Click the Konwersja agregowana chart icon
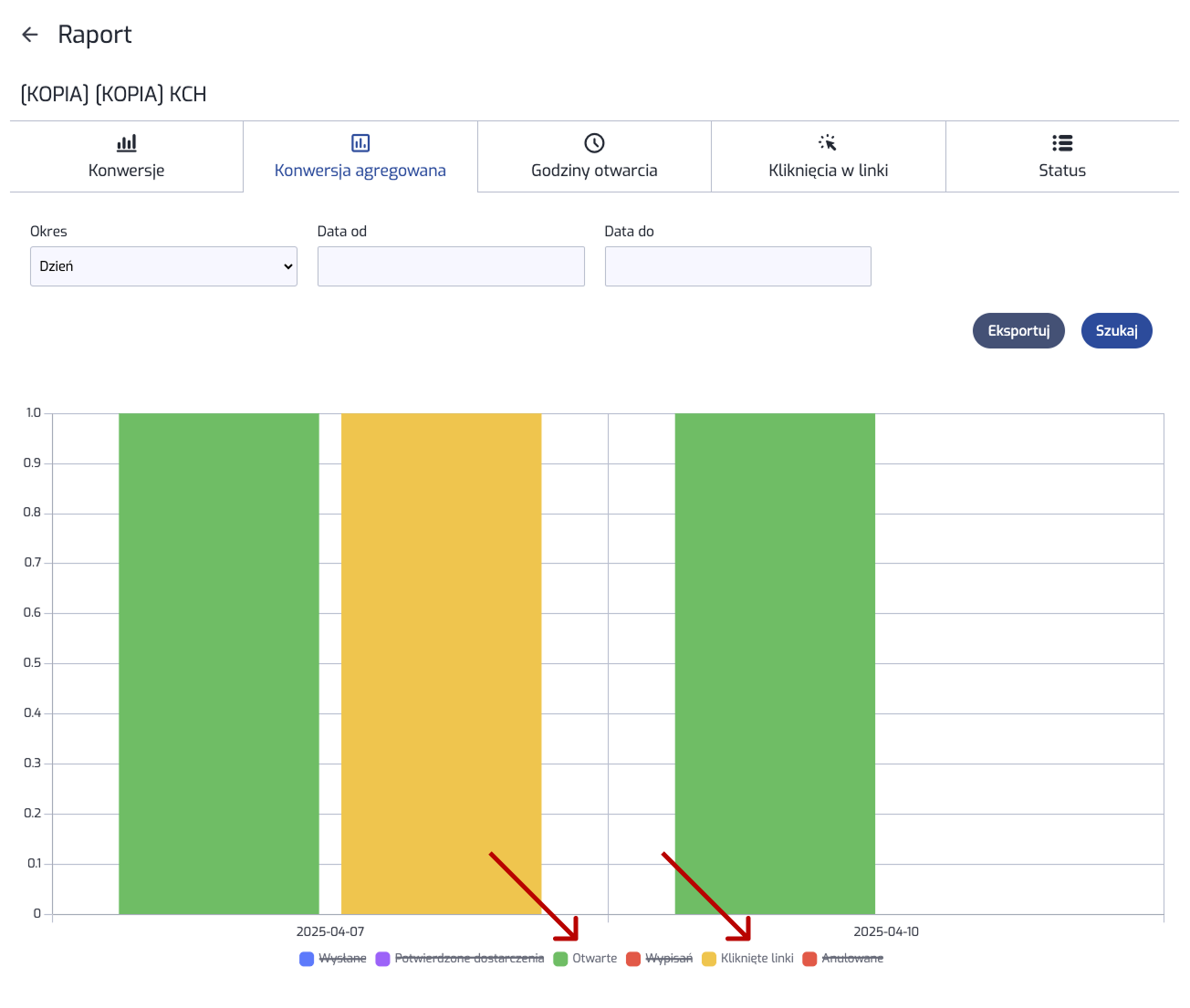 [360, 143]
